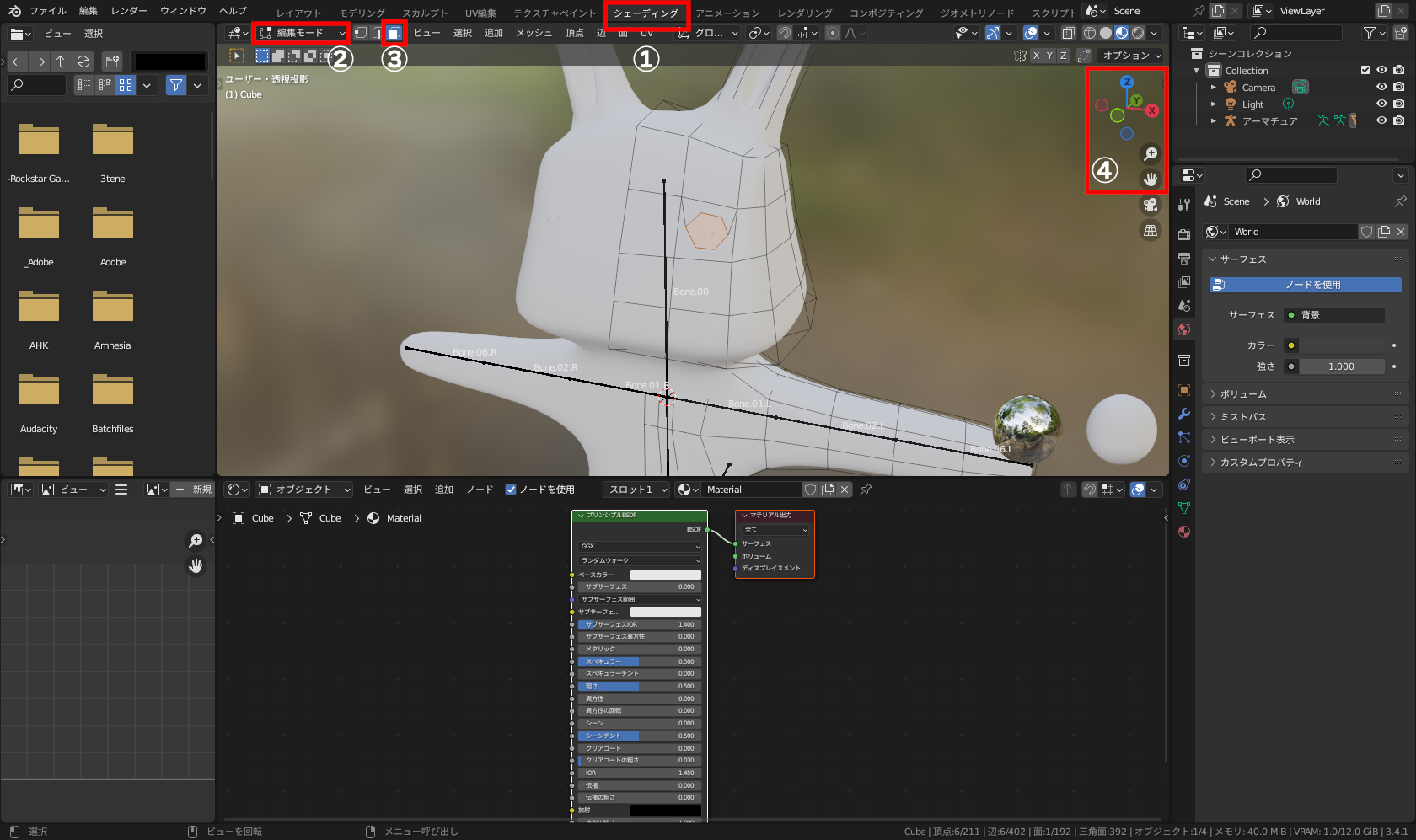The height and width of the screenshot is (840, 1416).
Task: Expand the カスタムプロパティ panel
Action: [1305, 463]
